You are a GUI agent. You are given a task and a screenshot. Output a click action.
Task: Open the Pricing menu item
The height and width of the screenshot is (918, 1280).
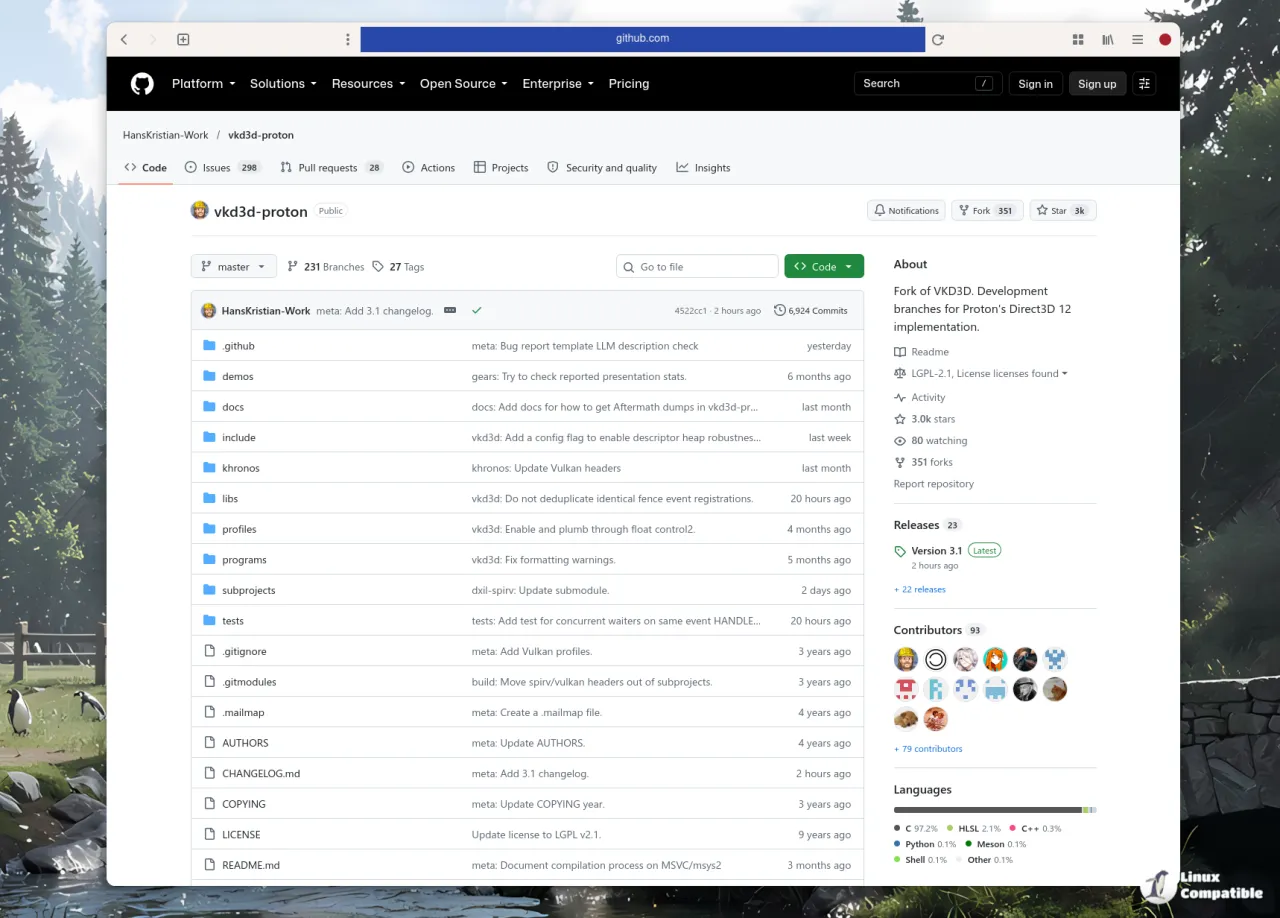(629, 84)
